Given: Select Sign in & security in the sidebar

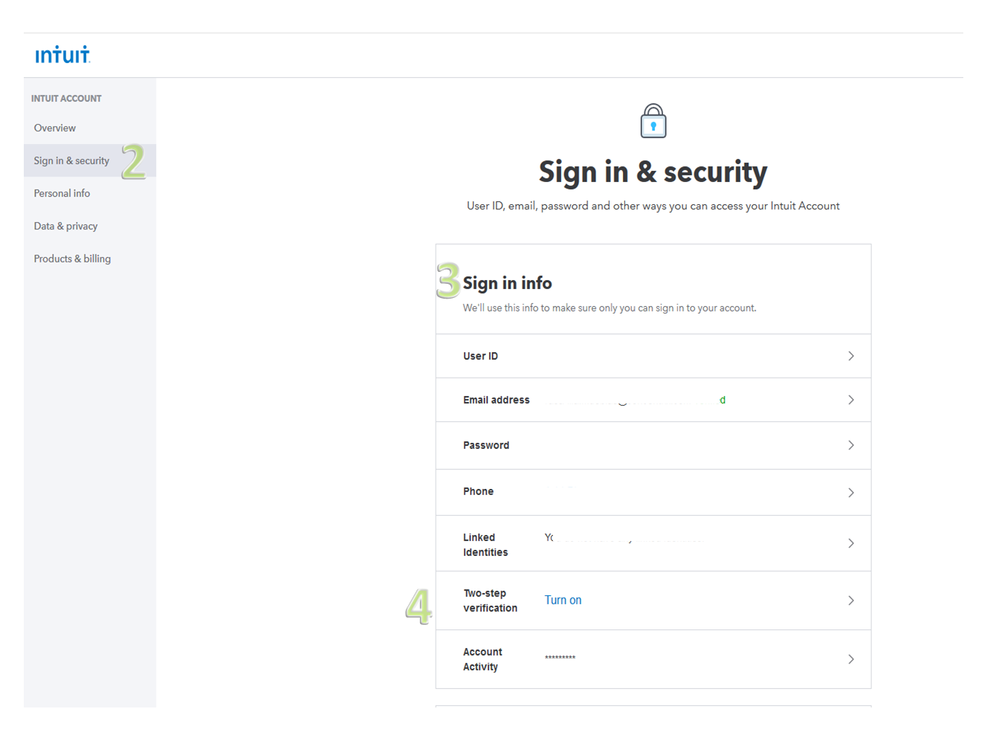Looking at the screenshot, I should point(72,161).
